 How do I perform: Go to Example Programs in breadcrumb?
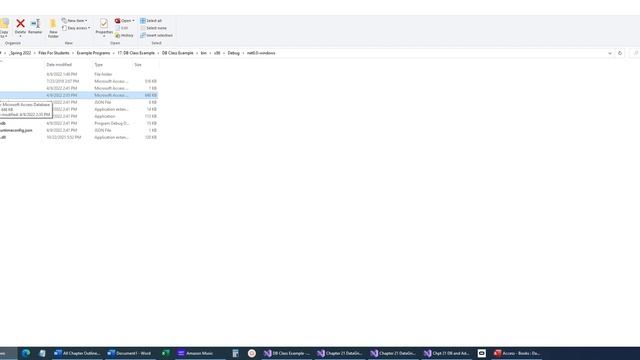pyautogui.click(x=93, y=53)
